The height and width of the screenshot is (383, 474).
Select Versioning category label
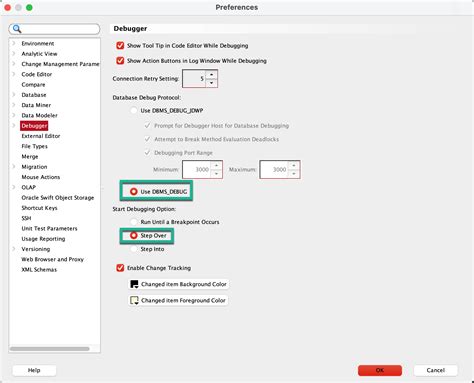[36, 249]
